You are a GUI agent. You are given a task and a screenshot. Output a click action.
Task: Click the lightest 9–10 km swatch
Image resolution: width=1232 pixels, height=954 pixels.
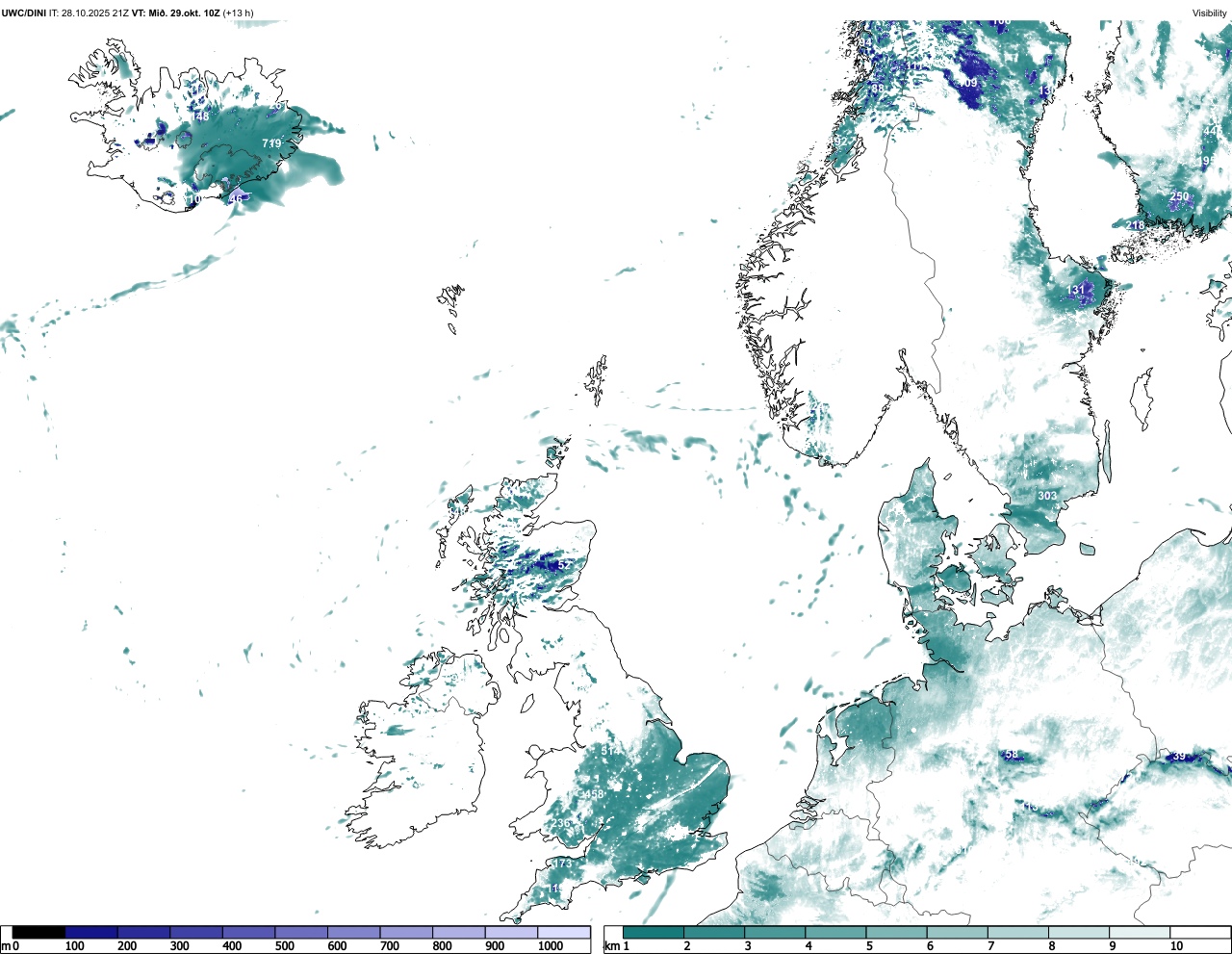tap(1140, 932)
